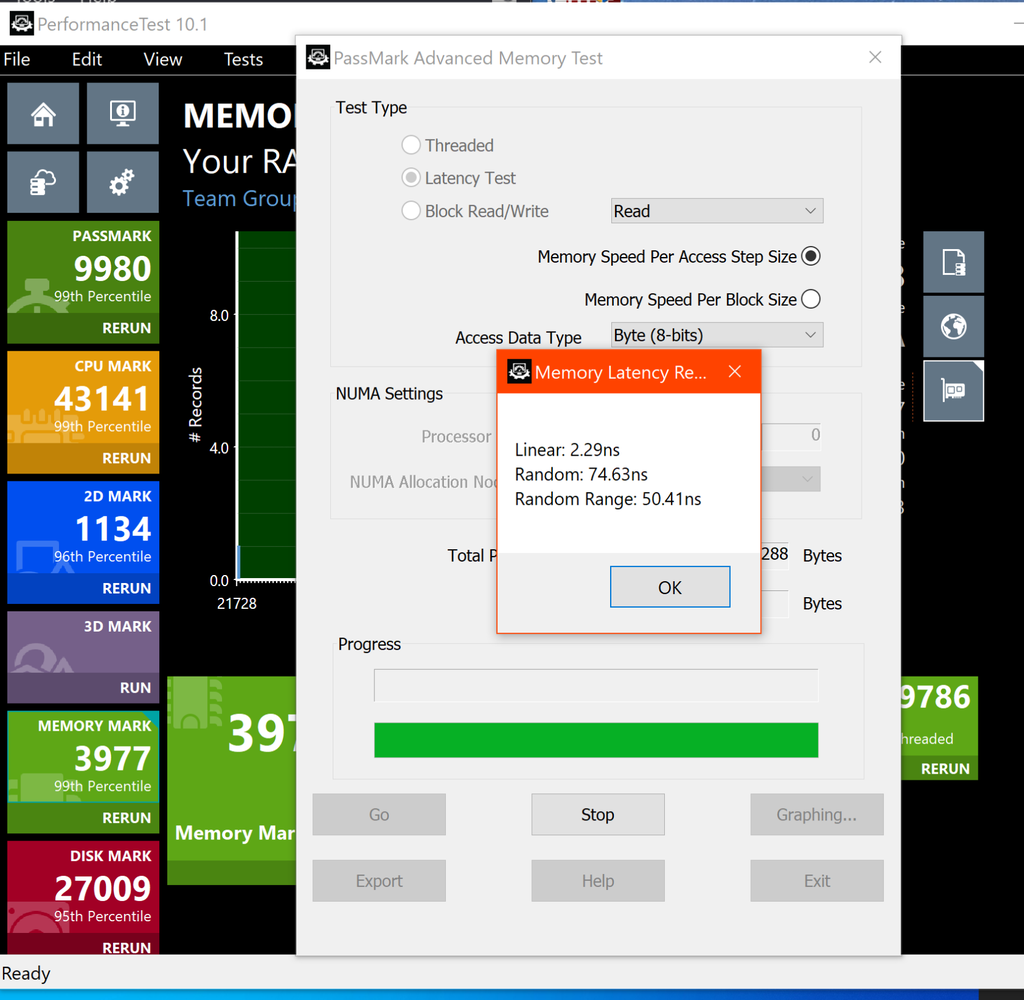
Task: Choose Memory Speed Per Block Size
Action: click(x=810, y=299)
